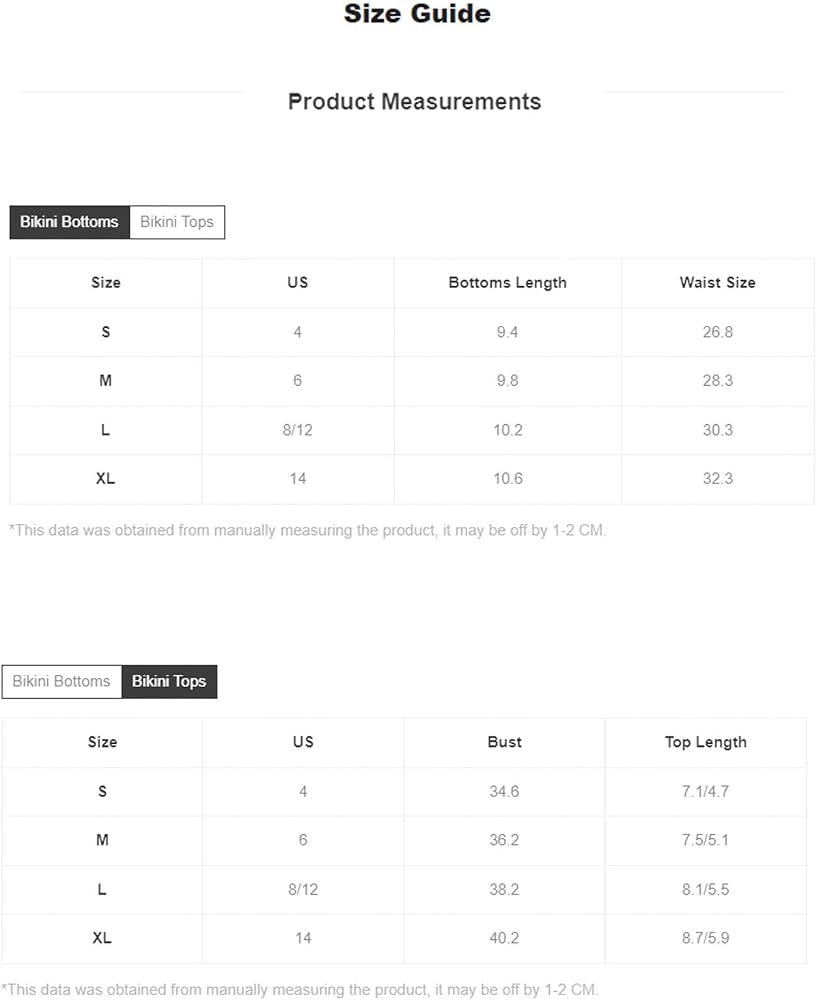Click waist size value 26.8
817x1000 pixels.
pos(718,332)
